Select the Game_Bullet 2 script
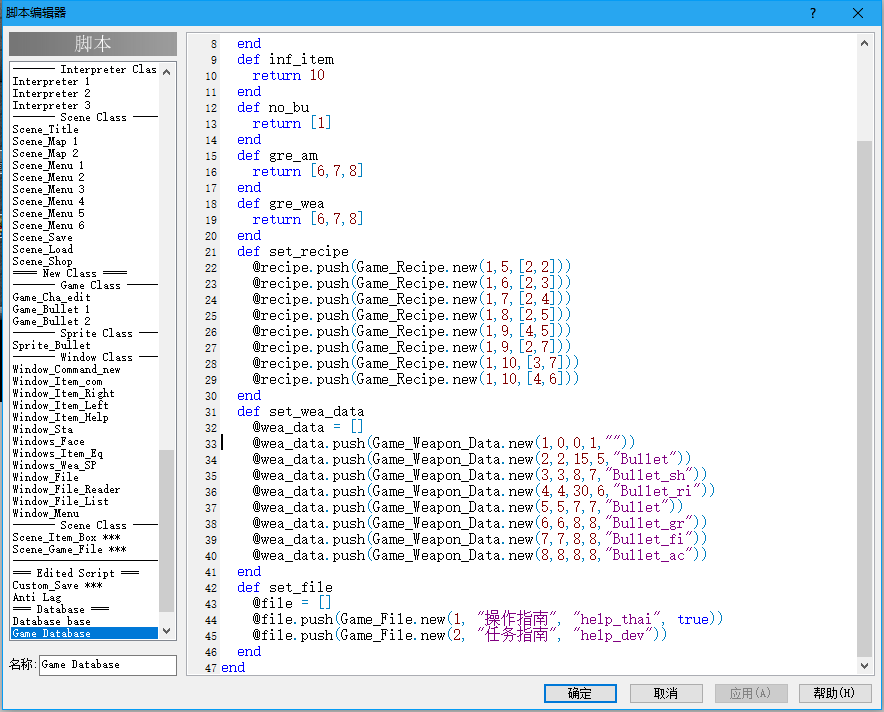This screenshot has height=712, width=884. (51, 321)
